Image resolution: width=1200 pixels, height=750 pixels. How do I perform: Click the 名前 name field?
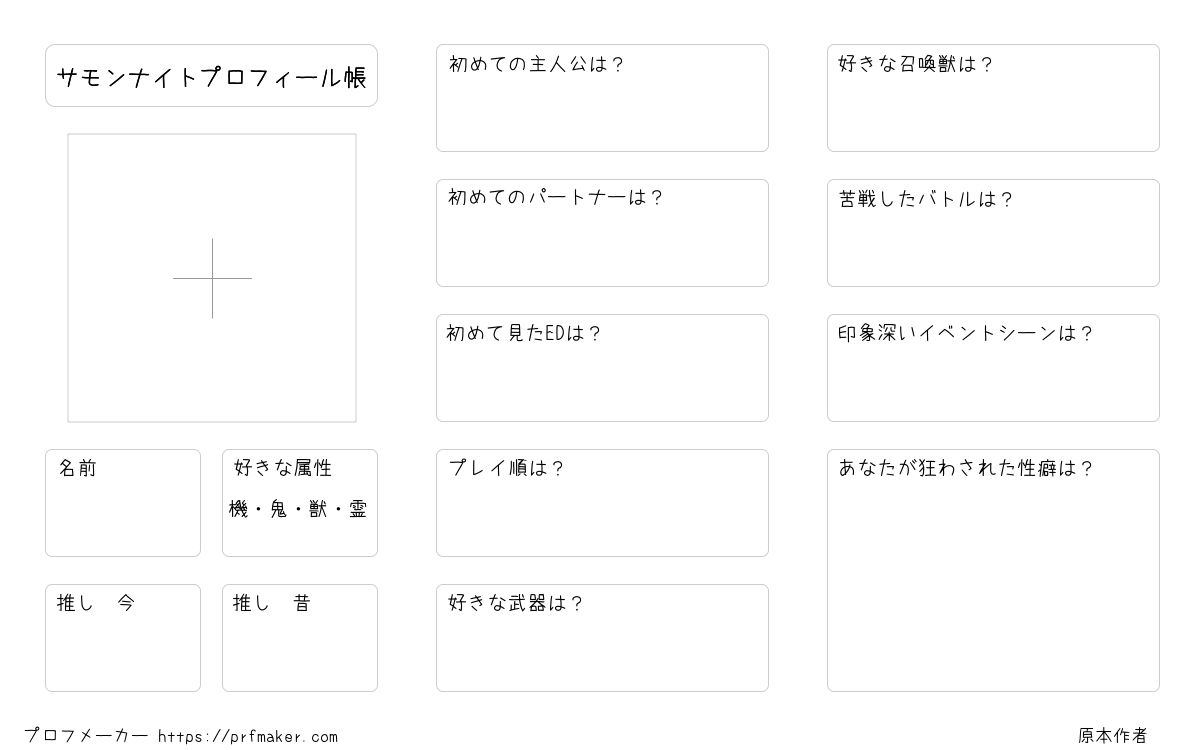coord(123,503)
